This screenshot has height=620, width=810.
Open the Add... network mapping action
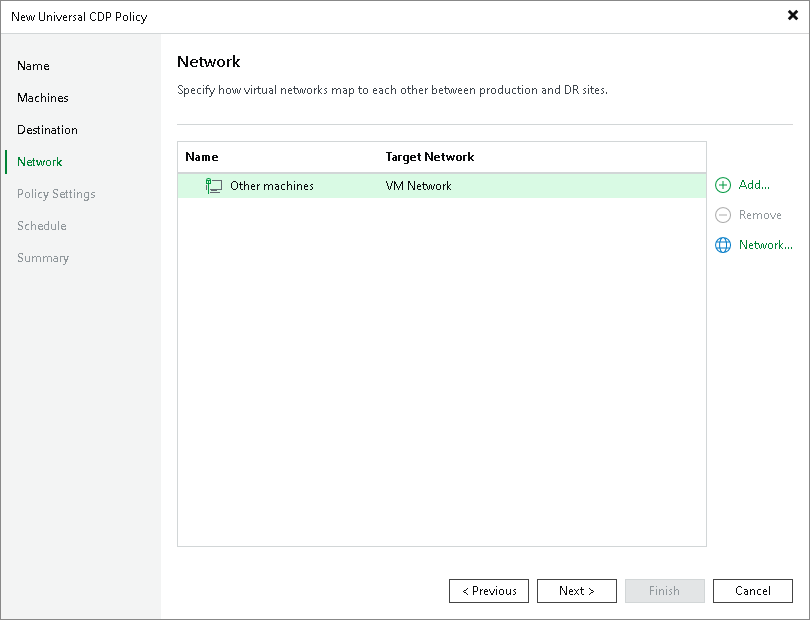(x=751, y=185)
